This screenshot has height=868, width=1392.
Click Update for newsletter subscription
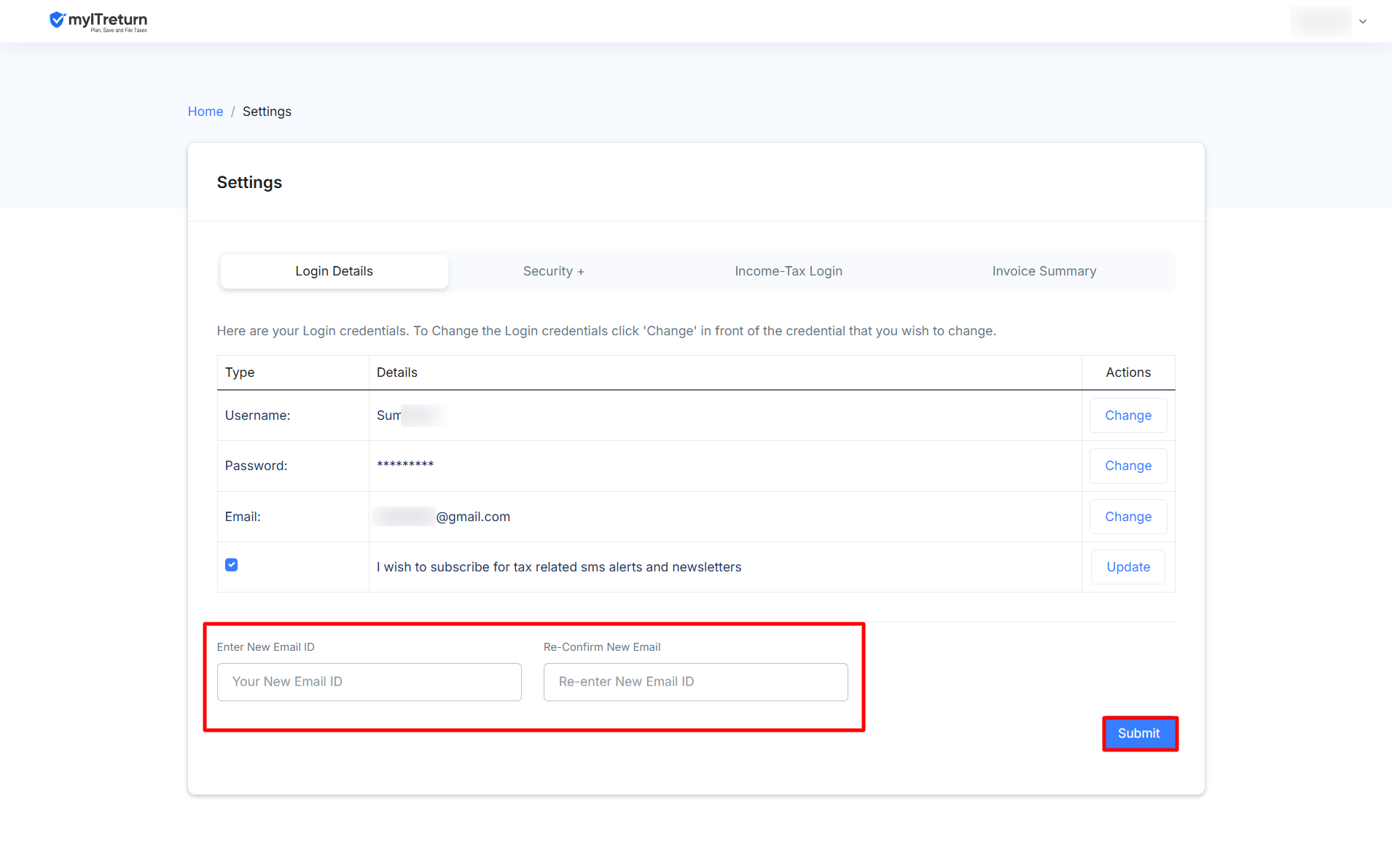[1128, 567]
